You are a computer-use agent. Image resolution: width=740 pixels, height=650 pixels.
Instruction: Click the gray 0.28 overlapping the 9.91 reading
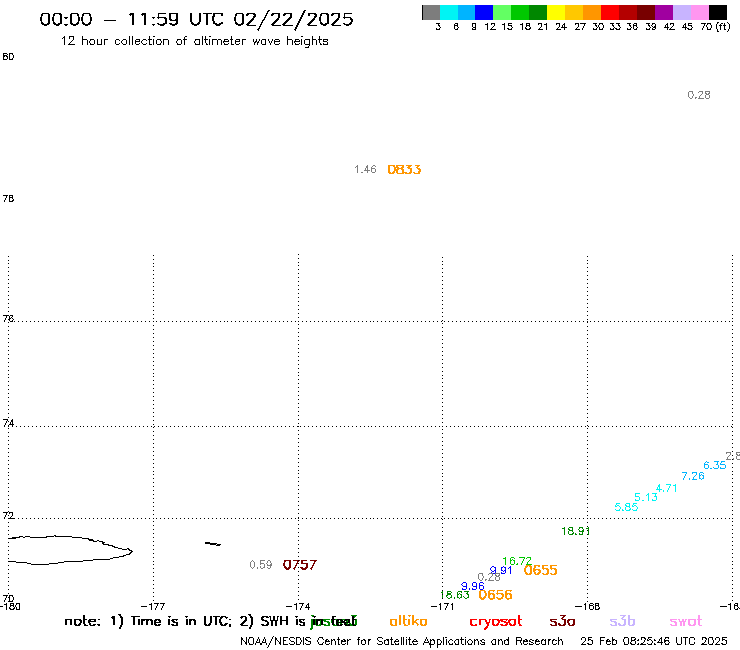coord(489,577)
